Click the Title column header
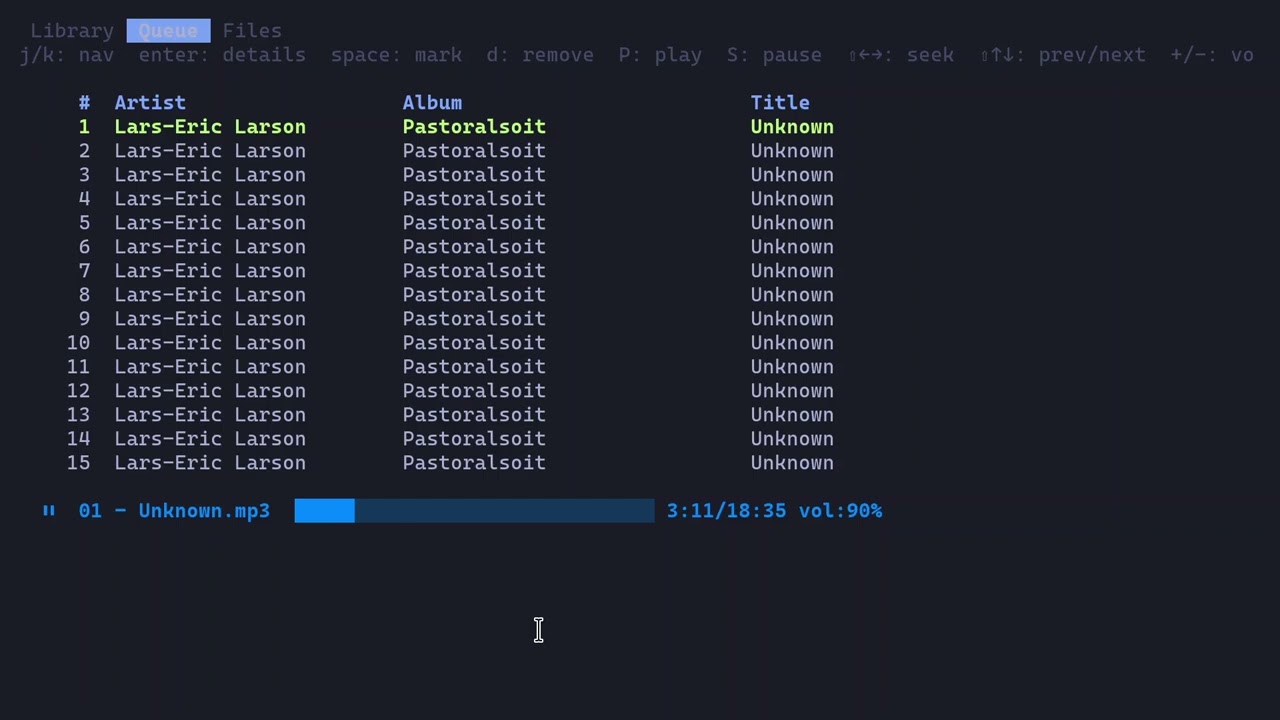The image size is (1280, 720). click(x=780, y=103)
